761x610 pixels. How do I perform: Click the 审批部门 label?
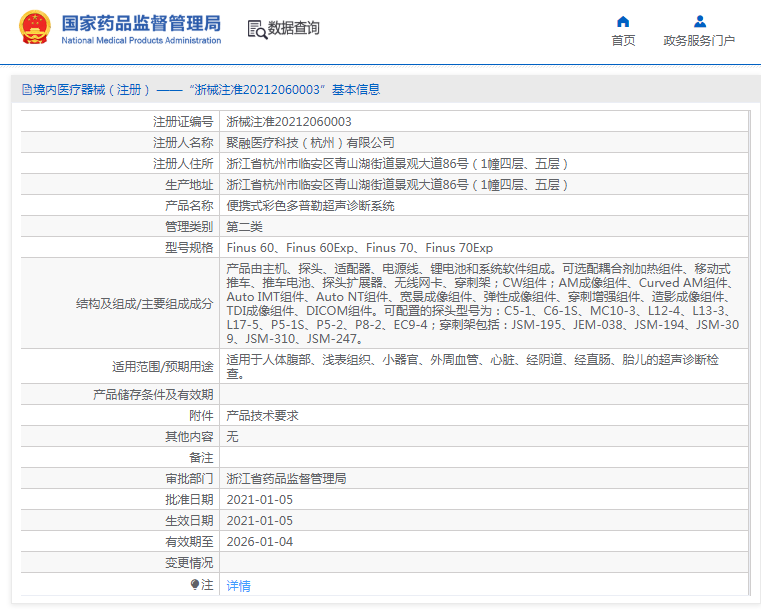pyautogui.click(x=189, y=478)
